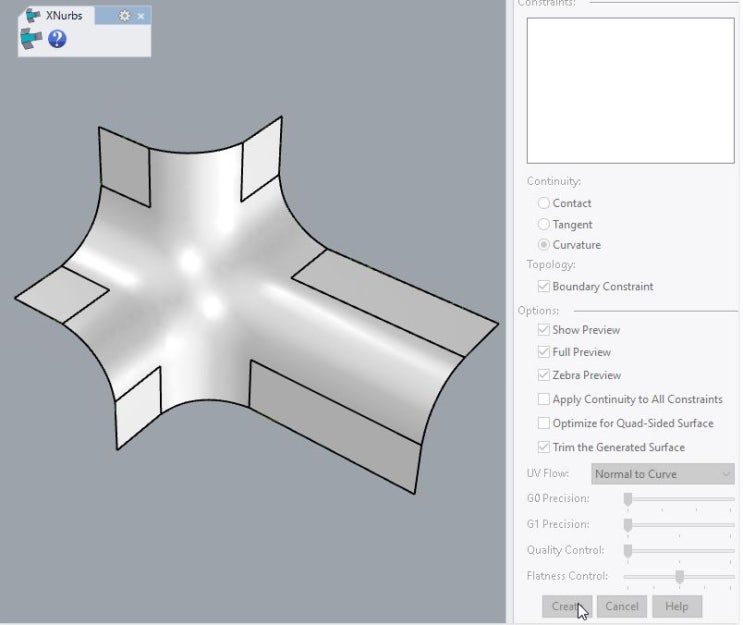Close the XNurbs floating toolbar

tap(141, 17)
